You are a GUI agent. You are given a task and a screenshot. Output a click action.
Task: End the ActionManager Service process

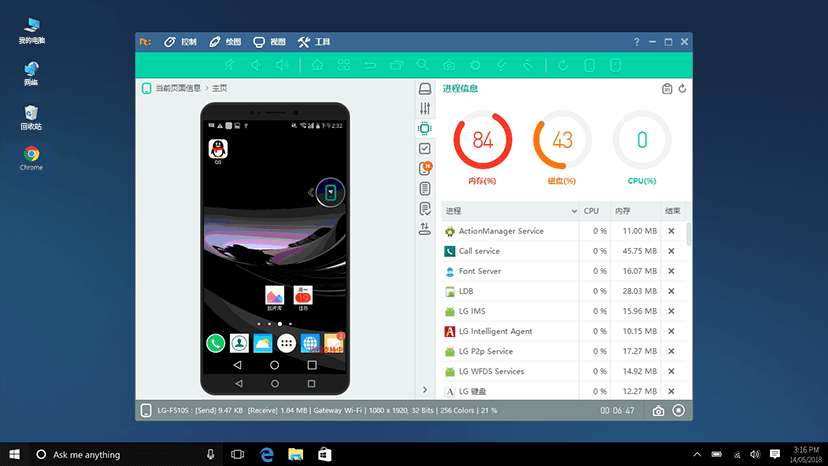tap(671, 231)
